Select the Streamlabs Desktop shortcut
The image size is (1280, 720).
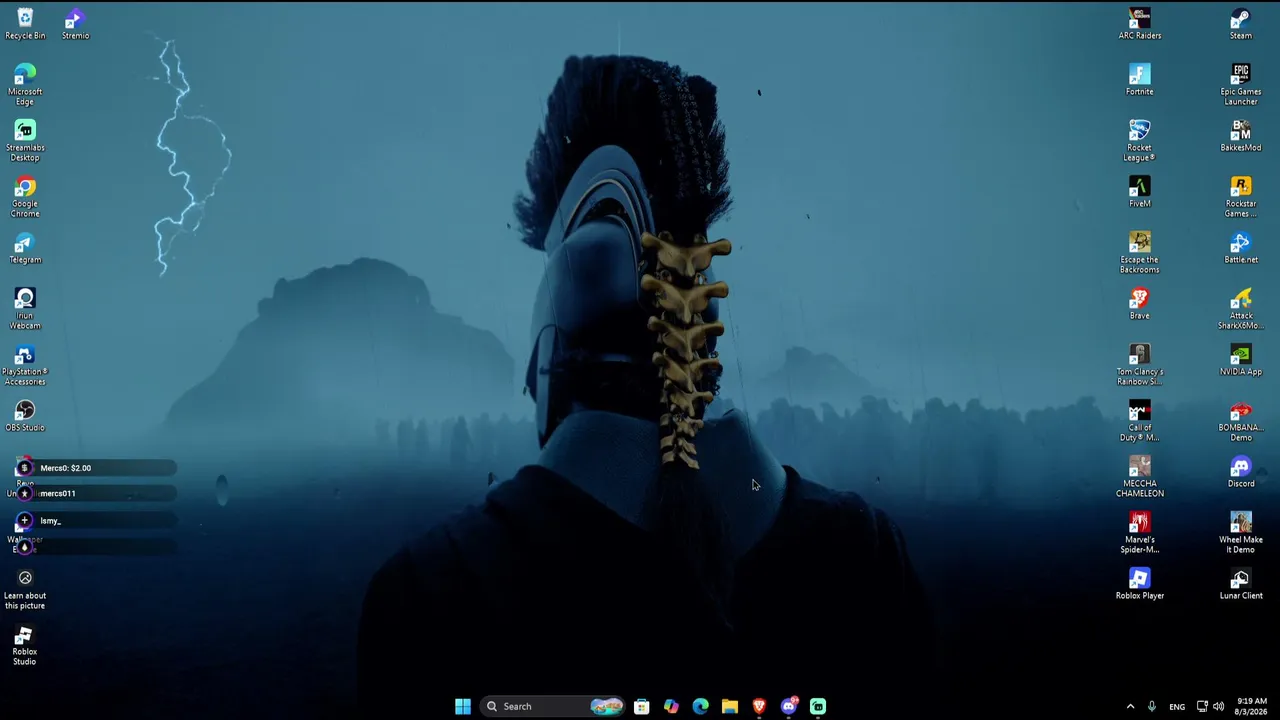tap(25, 141)
